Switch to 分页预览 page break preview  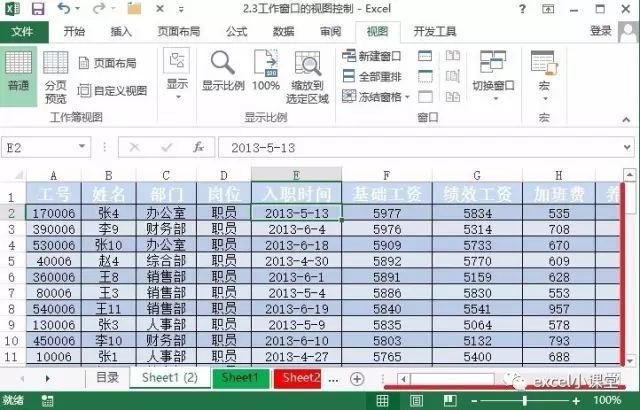coord(56,78)
